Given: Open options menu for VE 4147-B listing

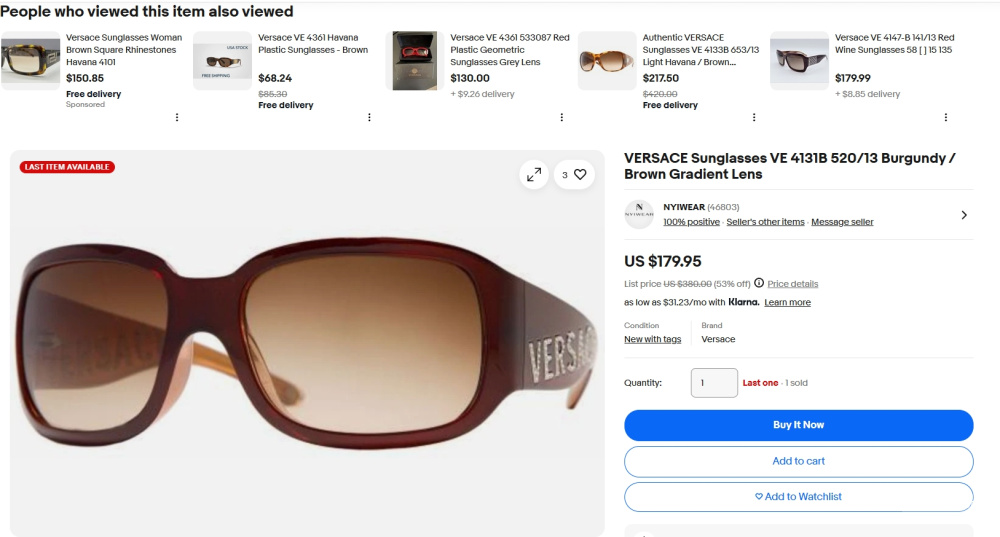Looking at the screenshot, I should (945, 117).
